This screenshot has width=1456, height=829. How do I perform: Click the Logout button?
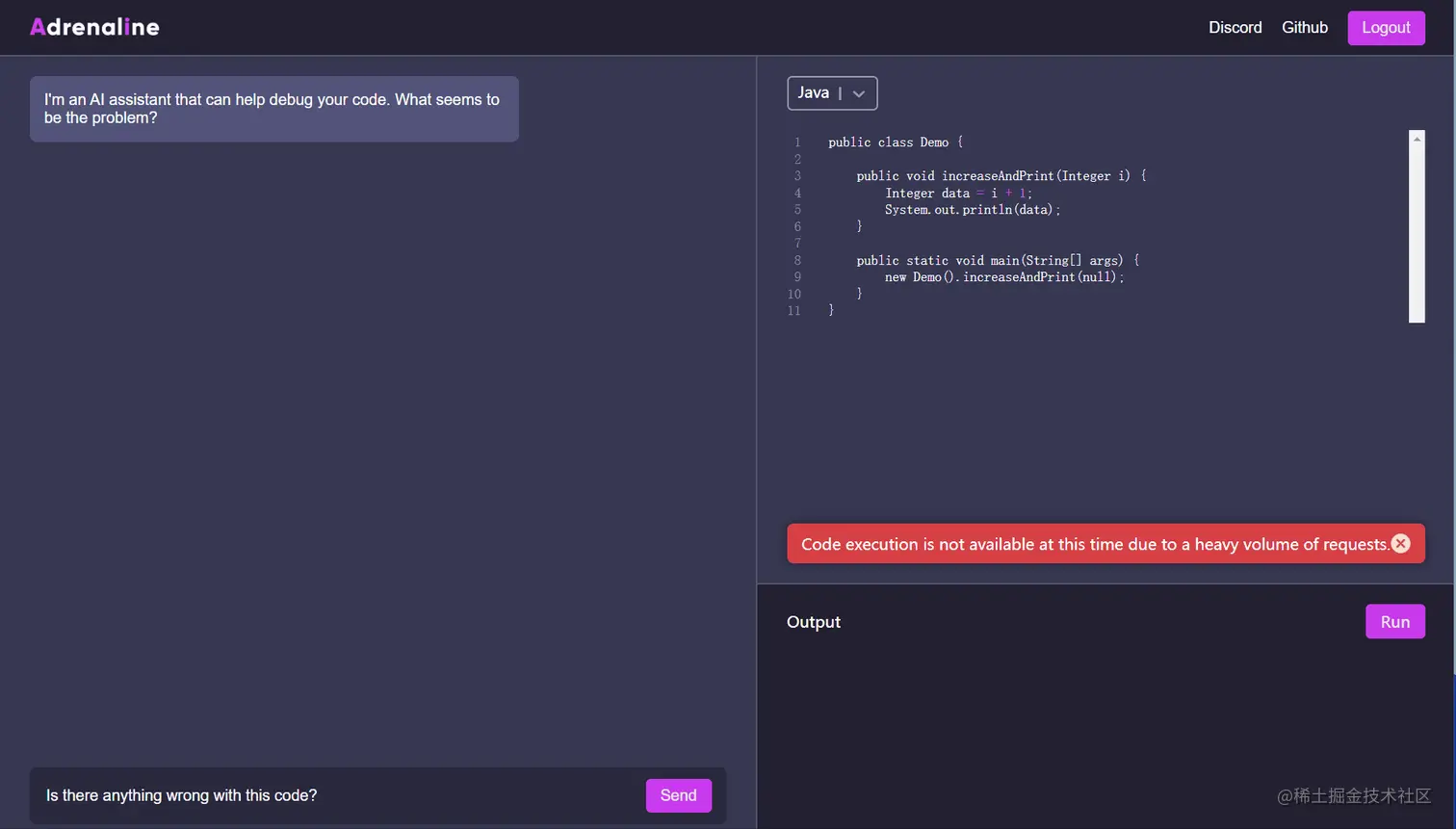coord(1386,27)
